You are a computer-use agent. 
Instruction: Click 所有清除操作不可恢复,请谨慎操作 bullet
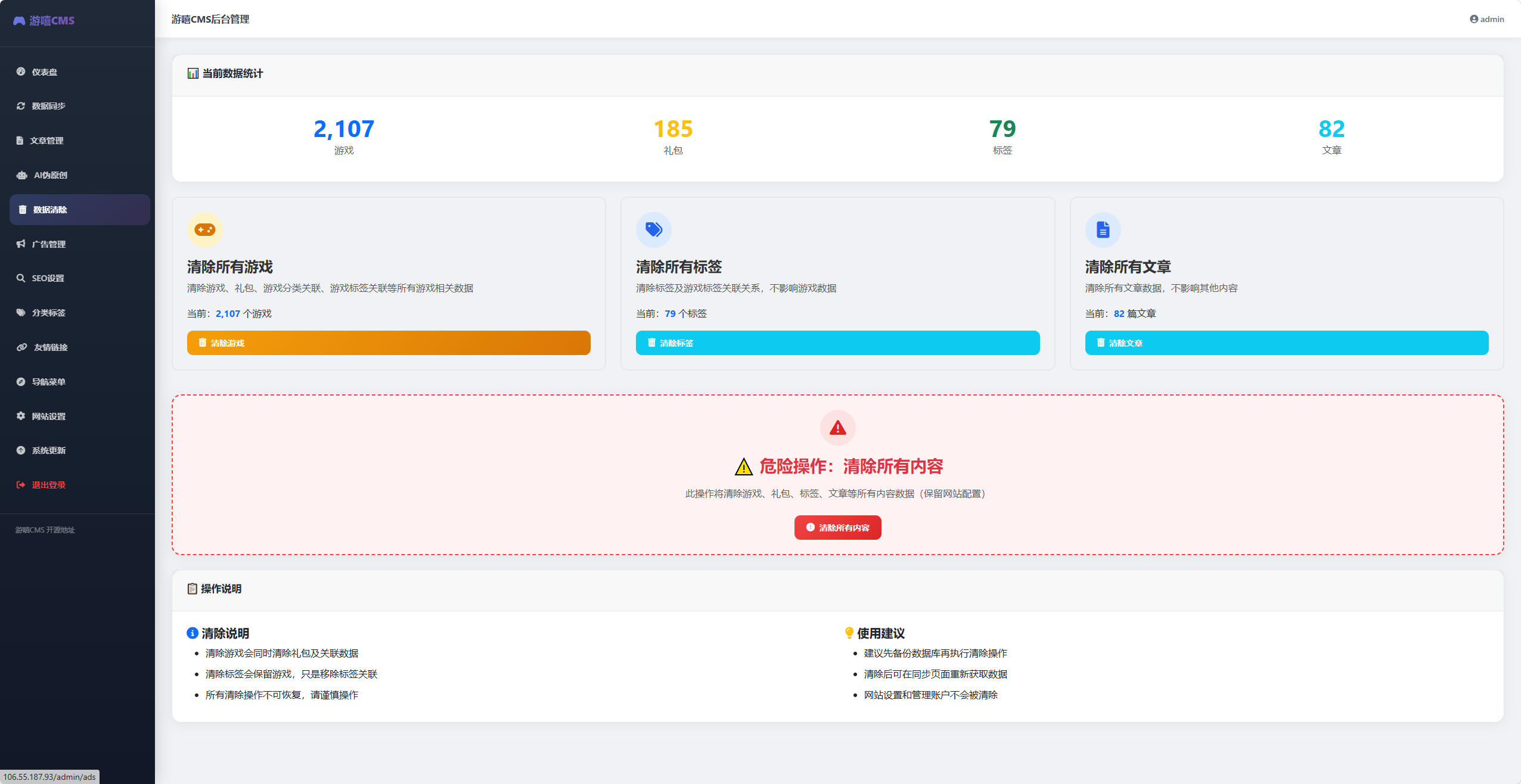[x=282, y=695]
